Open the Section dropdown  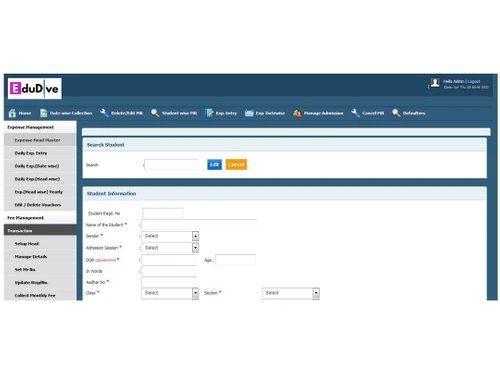[291, 293]
